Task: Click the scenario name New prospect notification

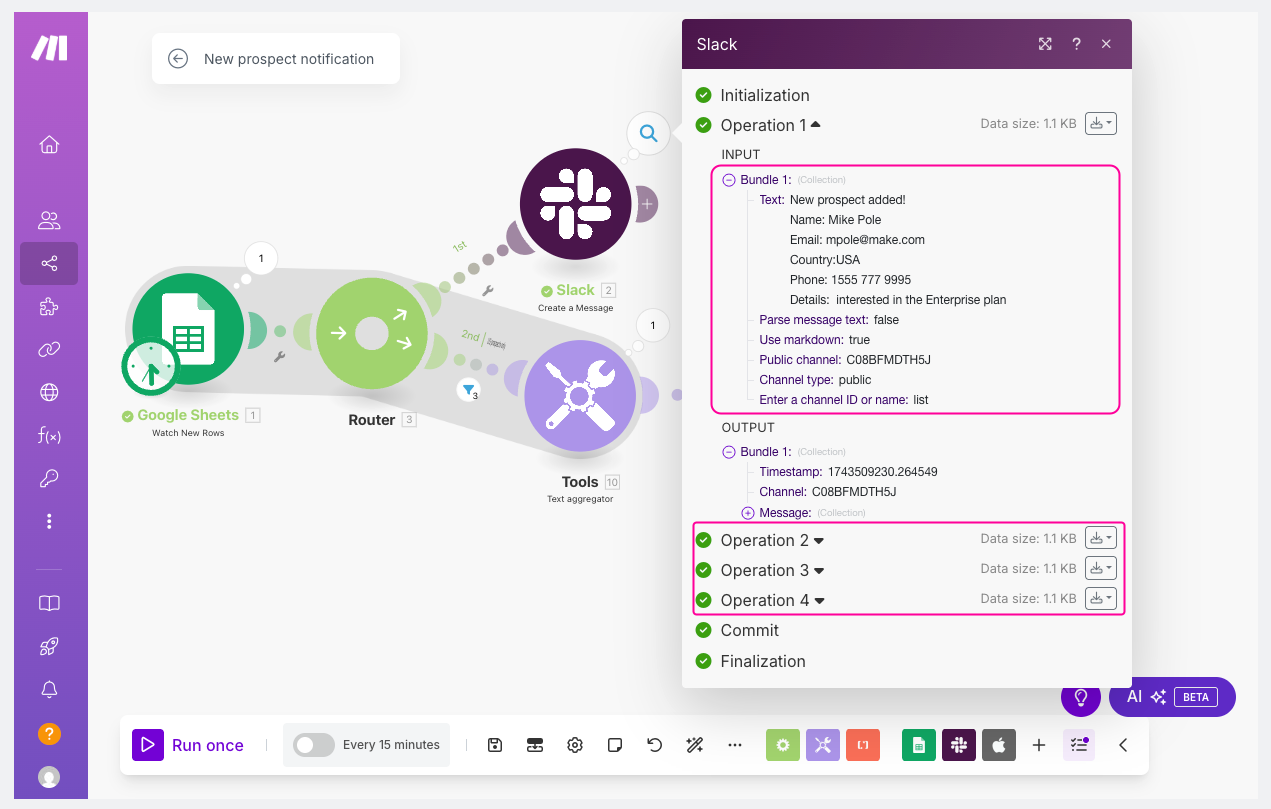Action: 289,59
